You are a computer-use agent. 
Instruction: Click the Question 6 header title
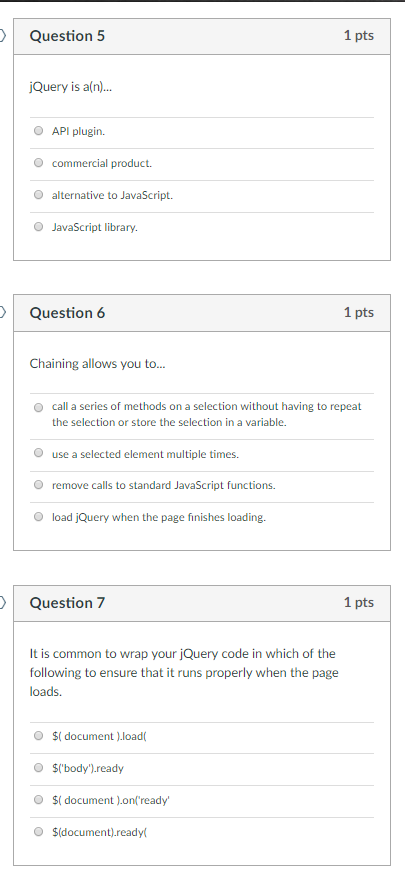coord(67,313)
